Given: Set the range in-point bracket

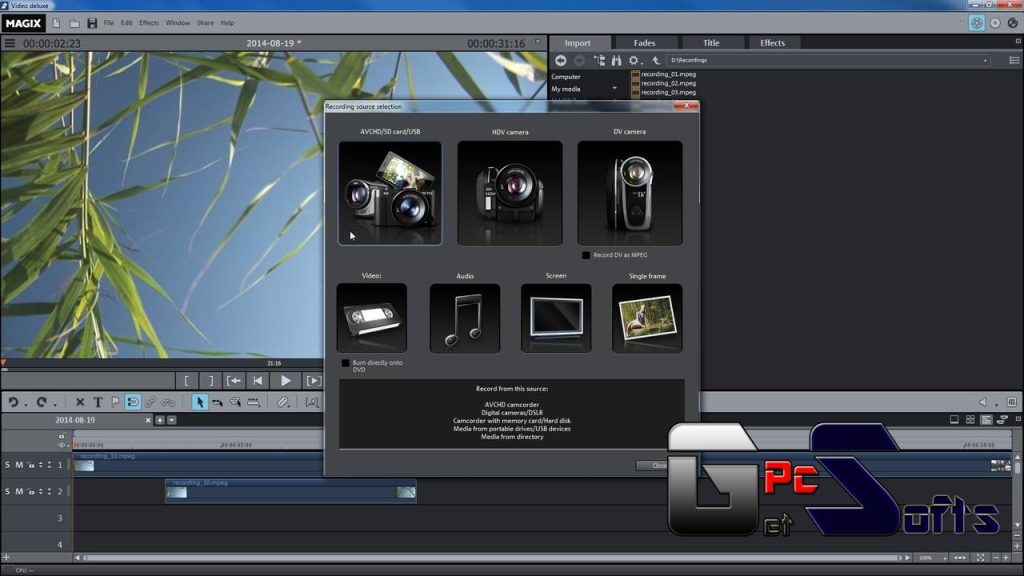Looking at the screenshot, I should pos(187,381).
